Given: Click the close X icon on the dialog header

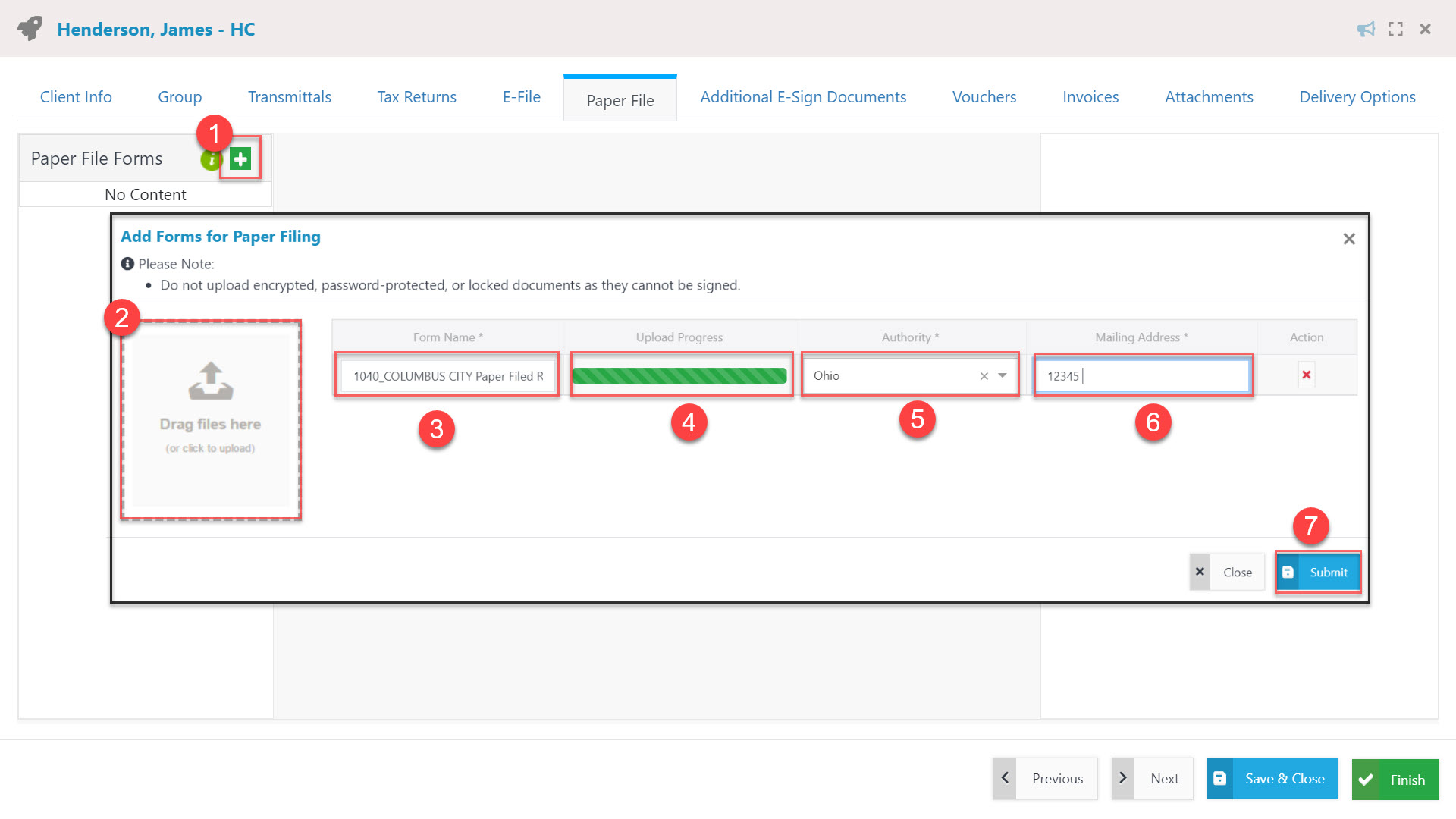Looking at the screenshot, I should point(1349,238).
